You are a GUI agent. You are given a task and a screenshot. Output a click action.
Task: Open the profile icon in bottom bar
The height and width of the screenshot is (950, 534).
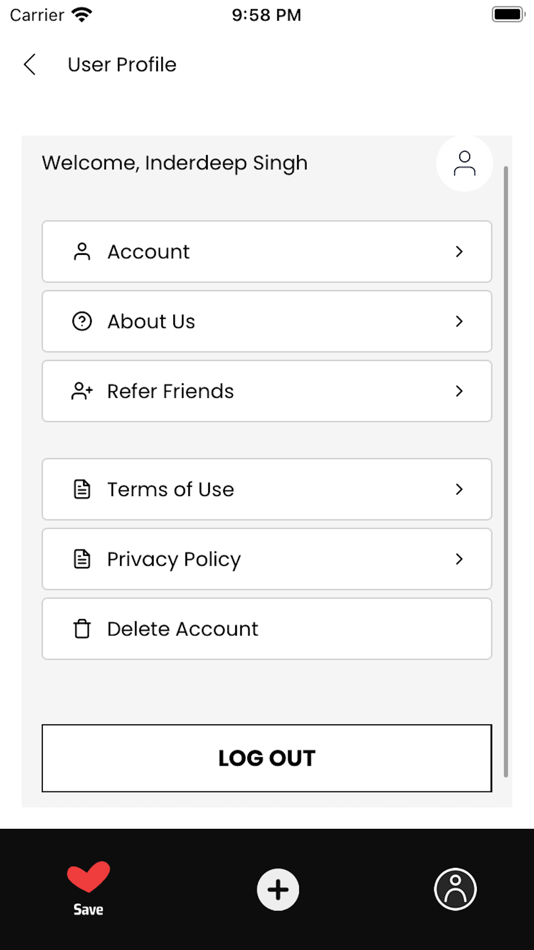pyautogui.click(x=455, y=889)
